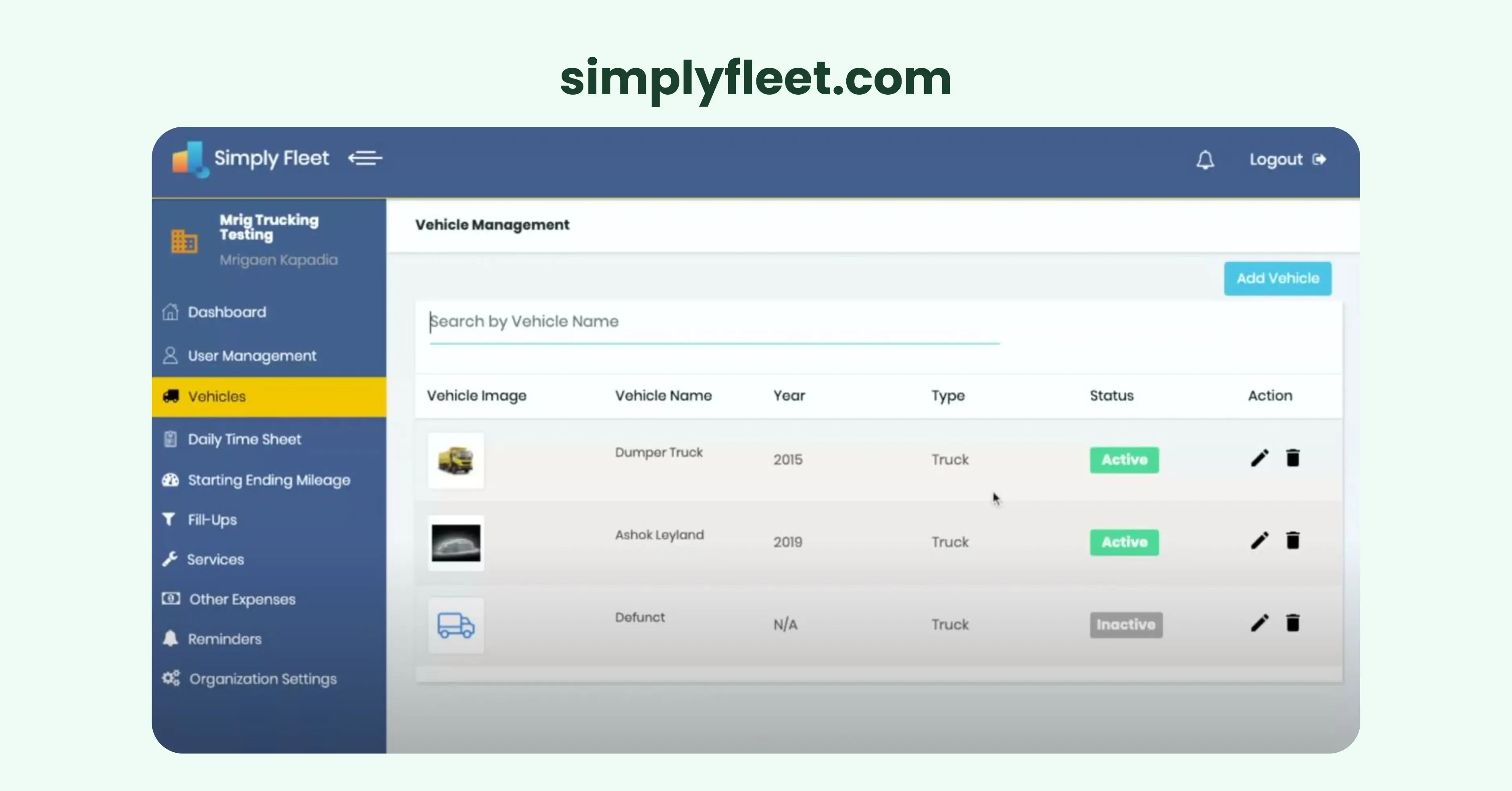Screen dimensions: 1512x791
Task: Go to Starting Ending Mileage
Action: click(269, 480)
